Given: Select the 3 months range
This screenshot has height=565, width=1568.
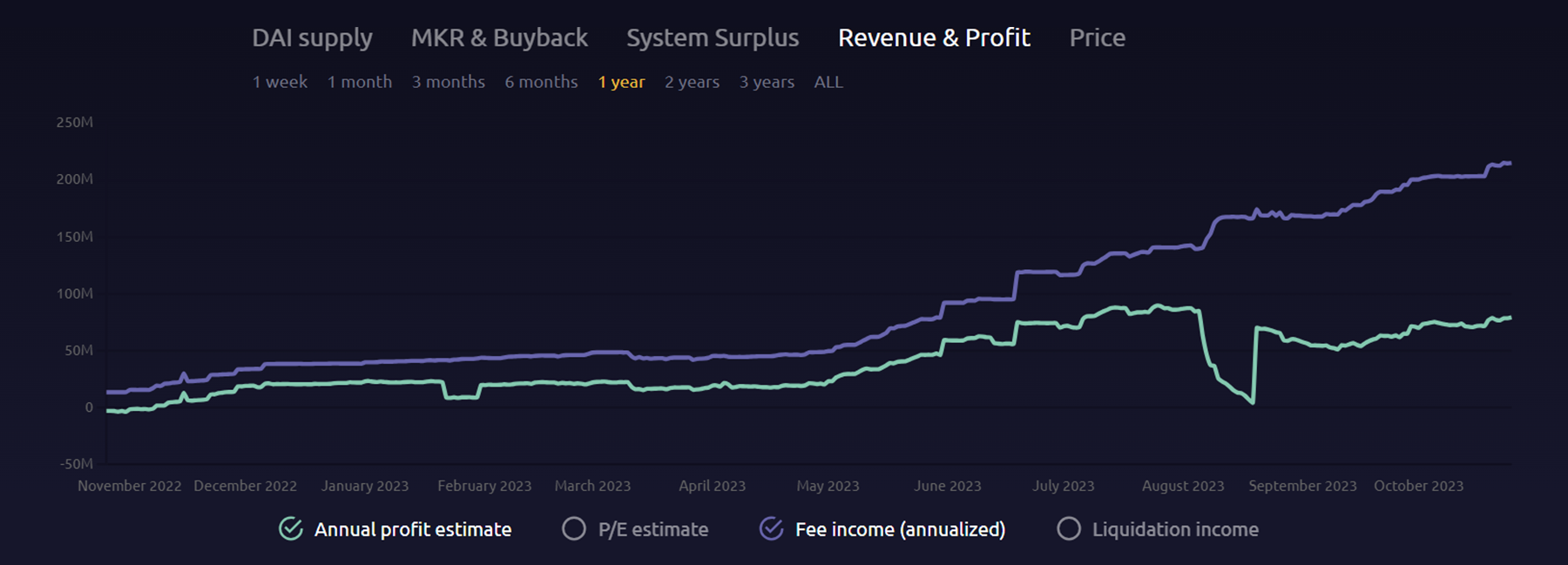Looking at the screenshot, I should coord(448,82).
